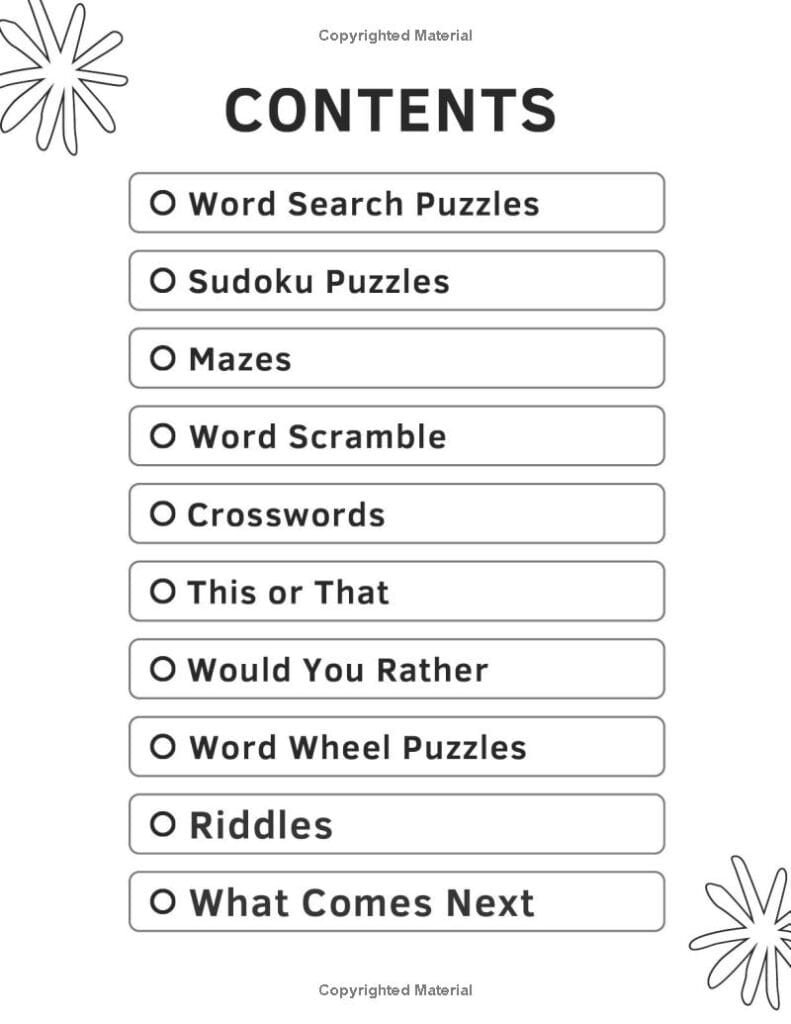Select the circle beside Sudoku Puzzles
The image size is (791, 1024).
tap(163, 281)
